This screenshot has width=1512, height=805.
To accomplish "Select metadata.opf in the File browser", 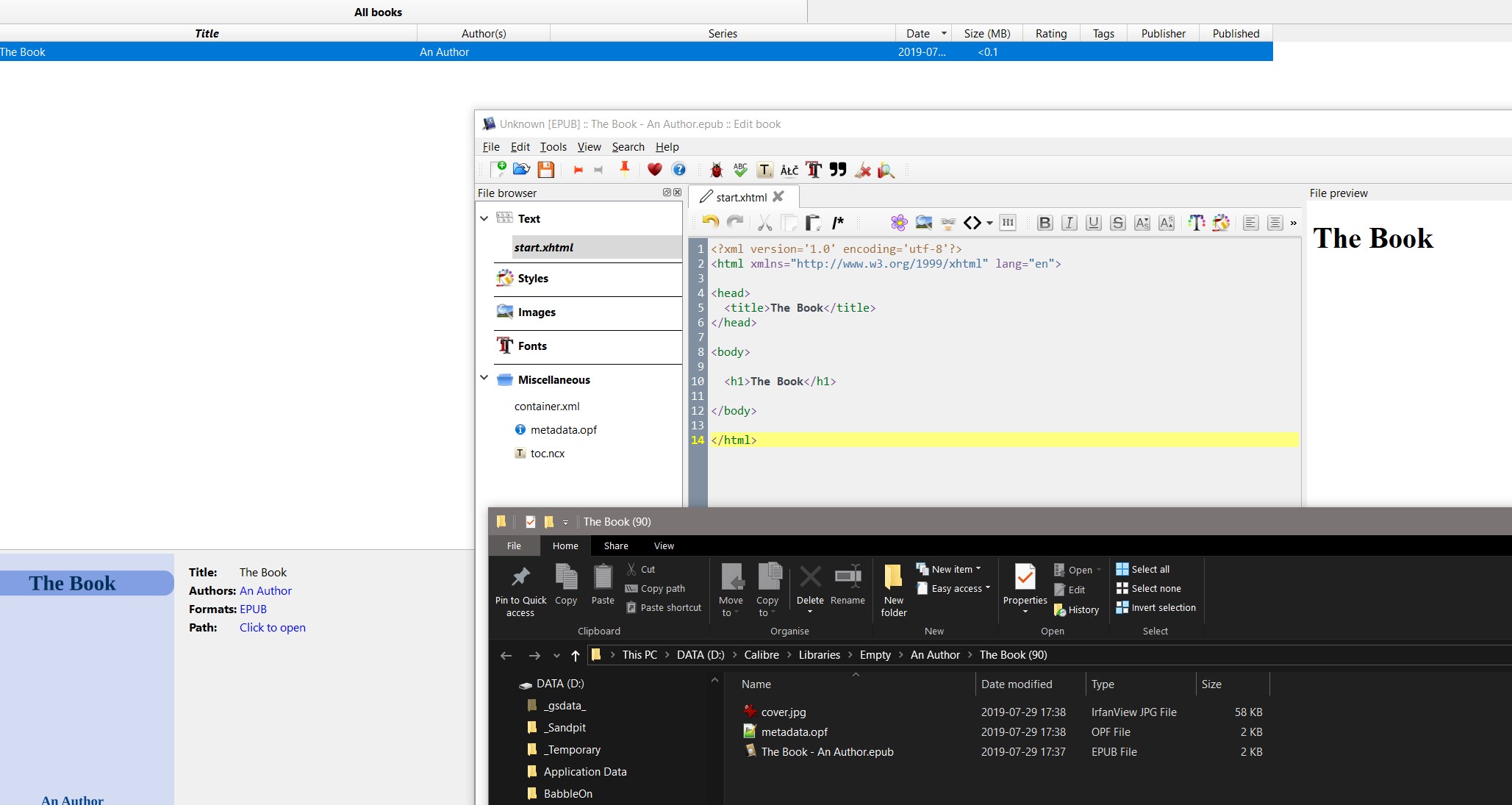I will pyautogui.click(x=563, y=429).
